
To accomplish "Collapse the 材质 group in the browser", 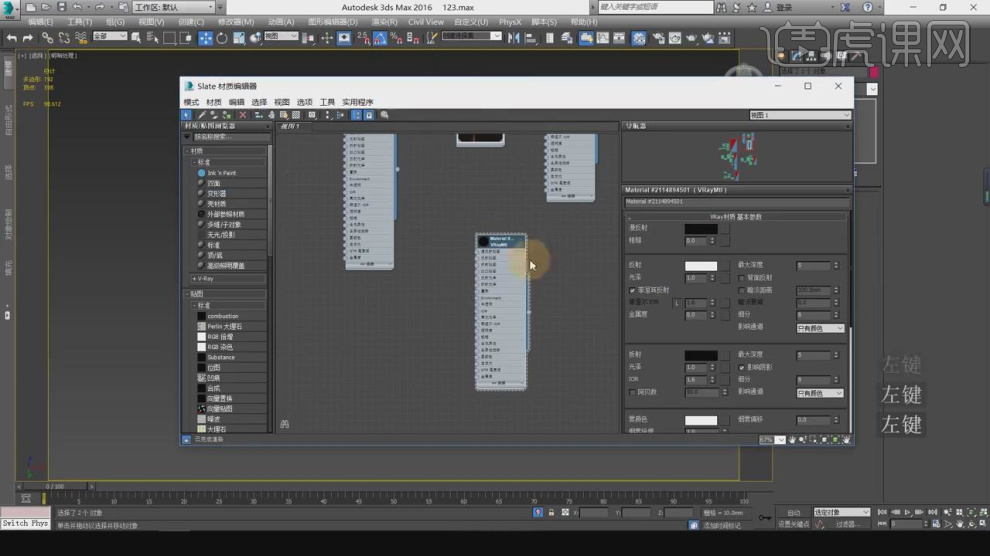I will (x=188, y=151).
